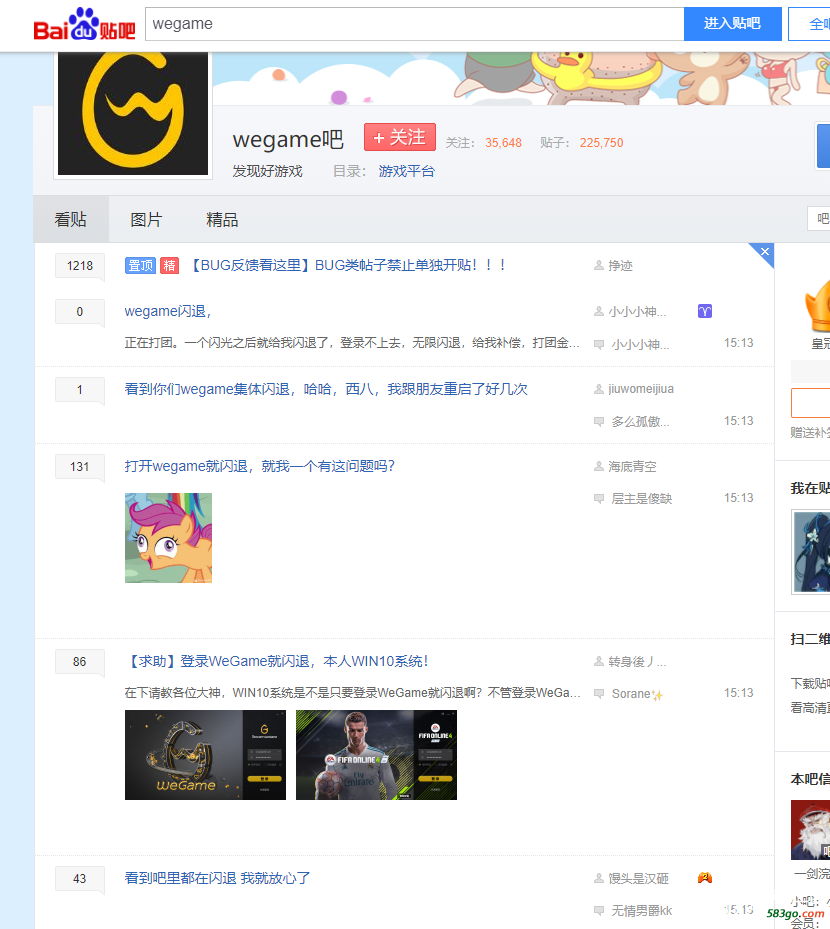
Task: Open the 打开wegame就闪退 thread
Action: [x=259, y=466]
